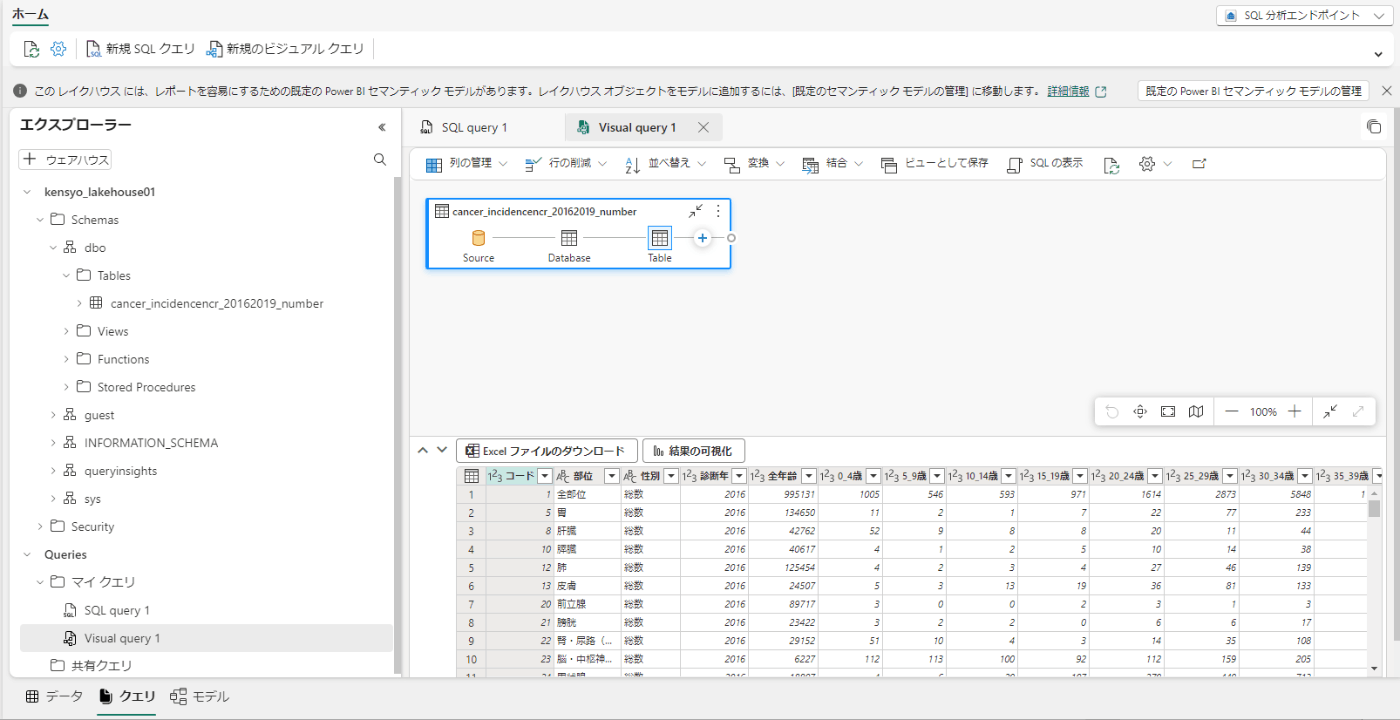Select the Security folder

pyautogui.click(x=92, y=527)
